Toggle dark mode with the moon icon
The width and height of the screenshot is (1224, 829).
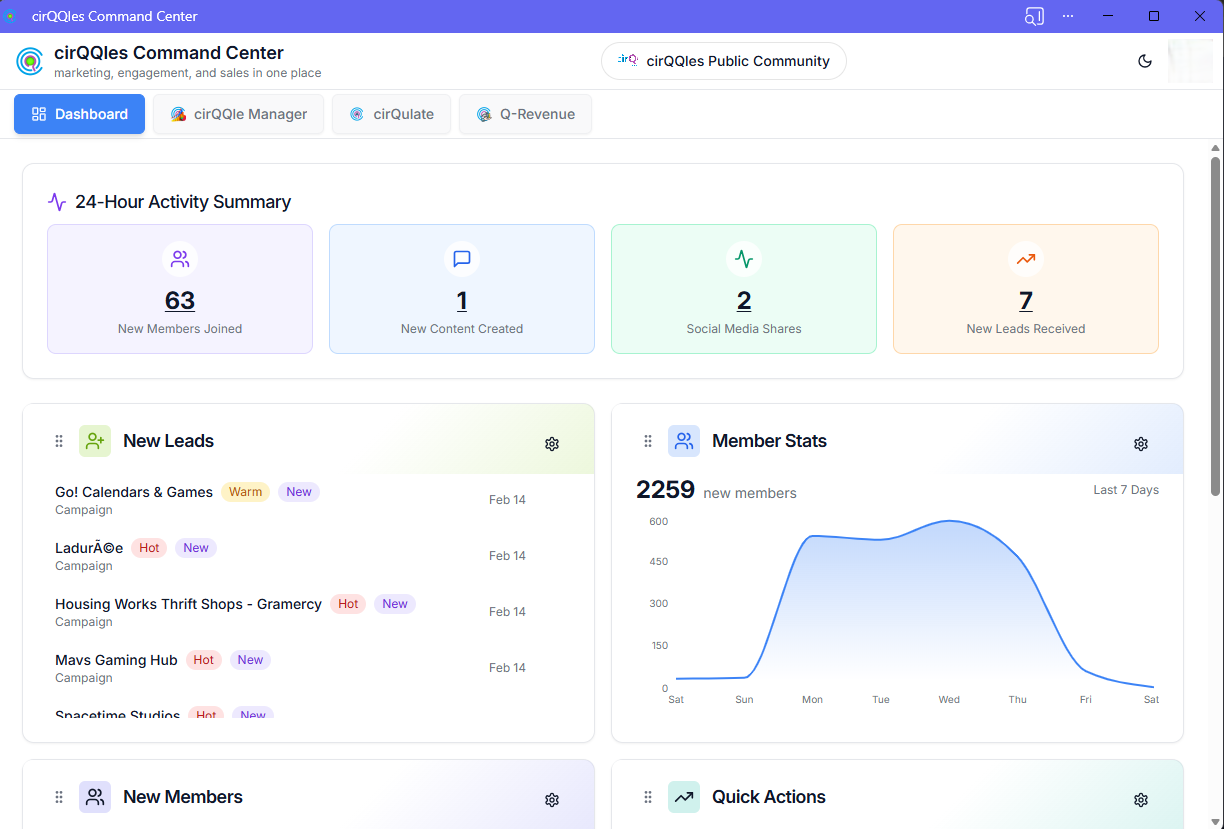click(x=1144, y=61)
